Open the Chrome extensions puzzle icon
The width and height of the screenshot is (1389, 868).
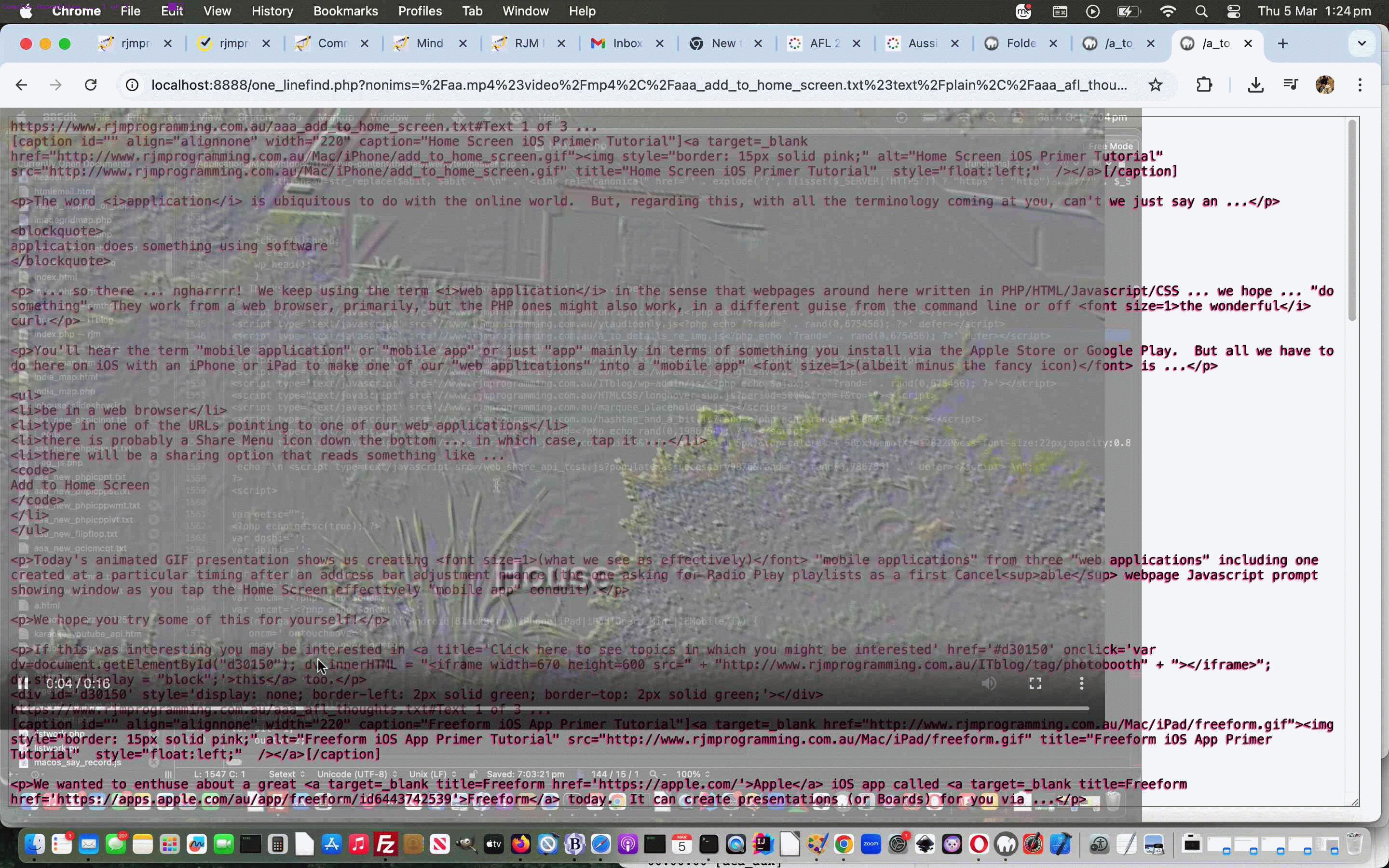tap(1204, 85)
